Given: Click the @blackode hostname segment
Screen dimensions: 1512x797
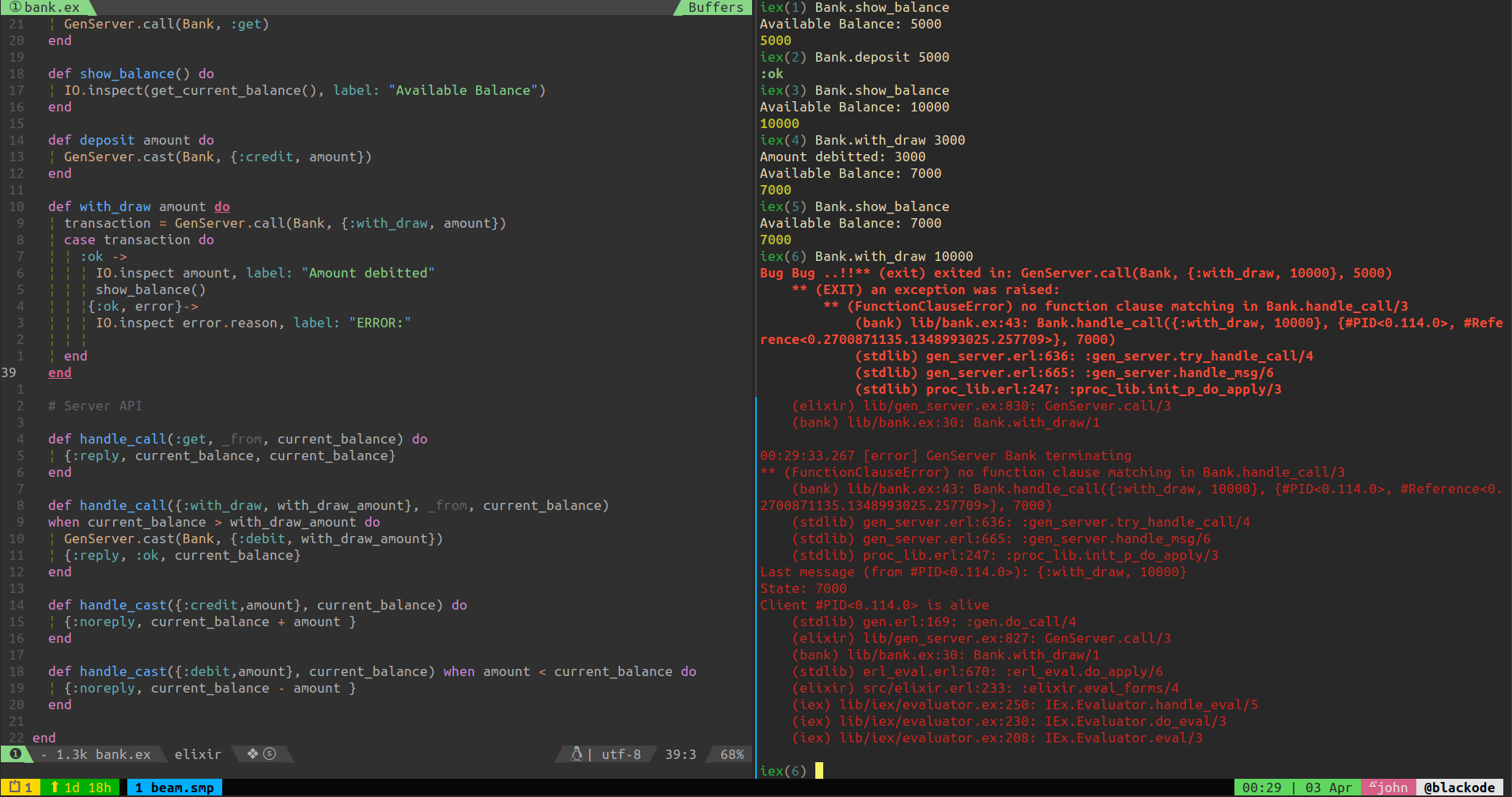Looking at the screenshot, I should click(x=1460, y=788).
